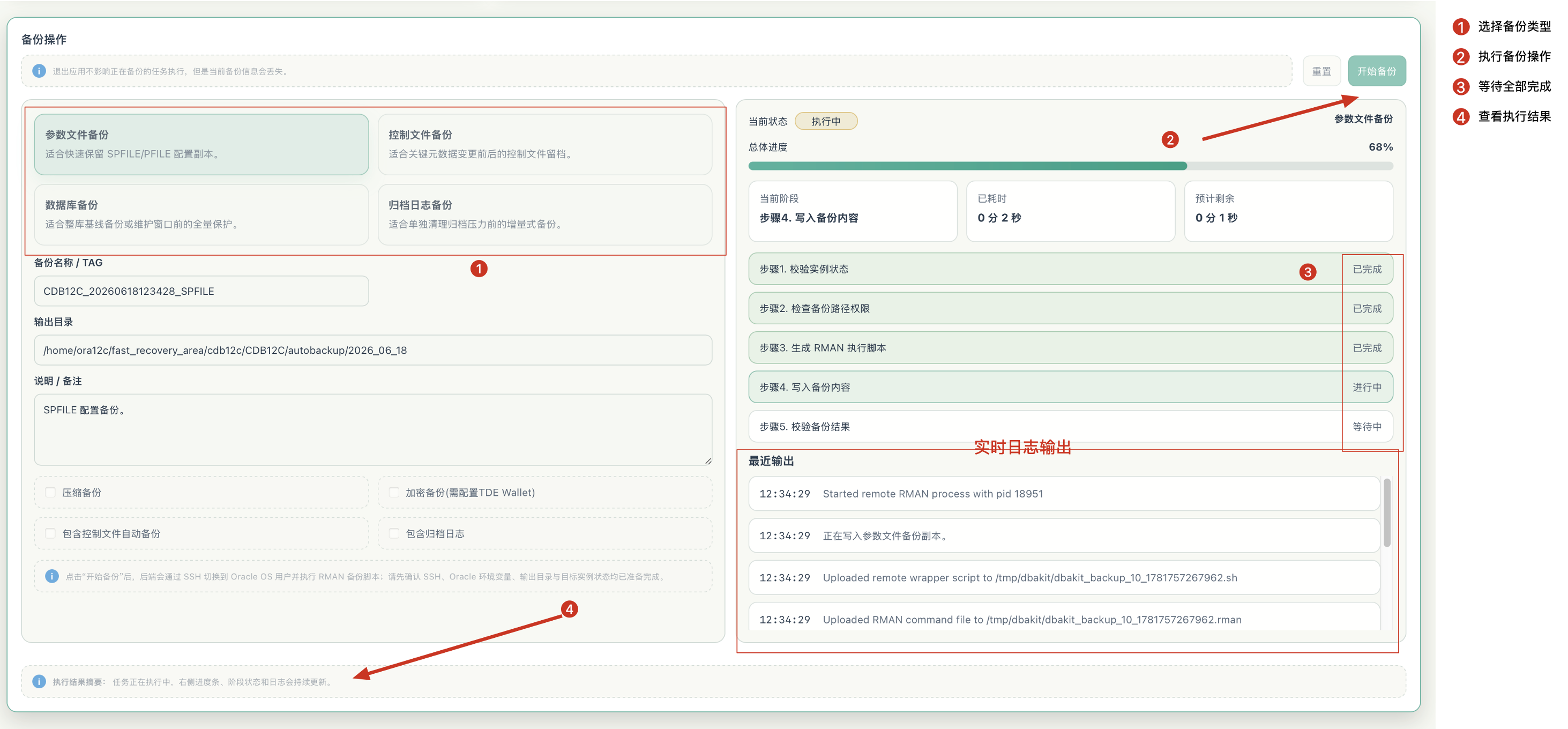Check 包含控制文件自动备份 option
1568x729 pixels.
(x=50, y=533)
